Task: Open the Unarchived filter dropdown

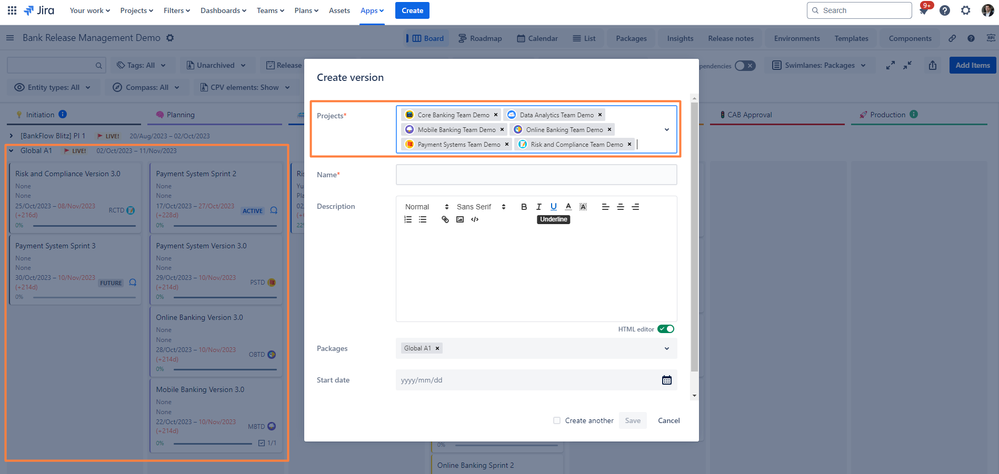Action: click(x=217, y=65)
